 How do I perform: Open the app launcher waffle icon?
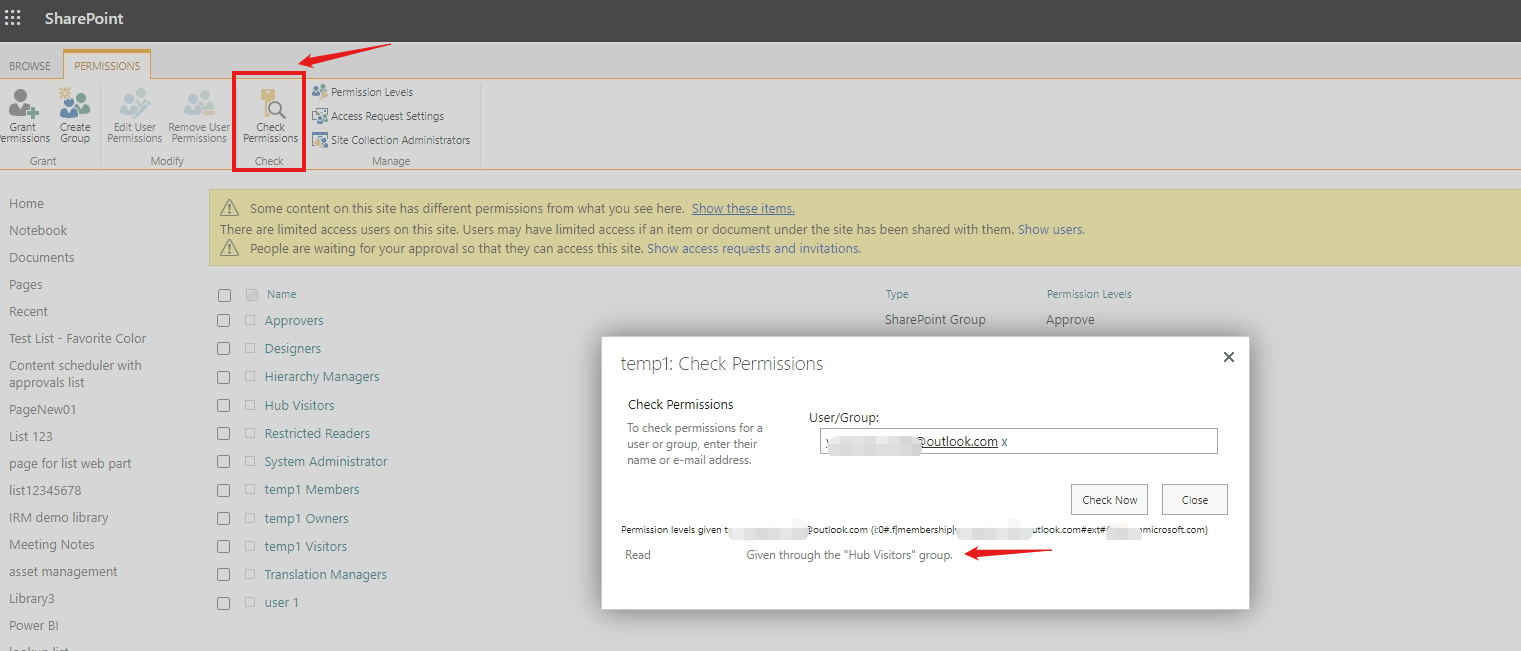13,18
